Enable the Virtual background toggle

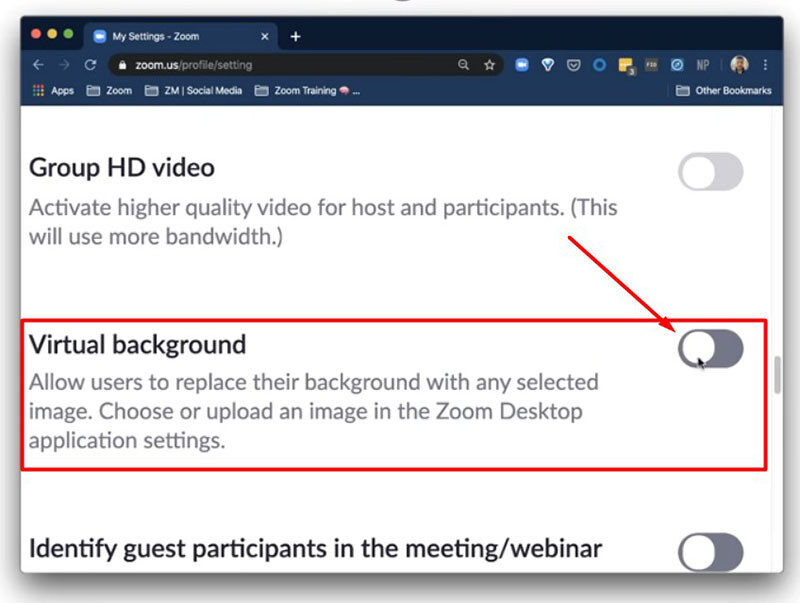coord(711,348)
